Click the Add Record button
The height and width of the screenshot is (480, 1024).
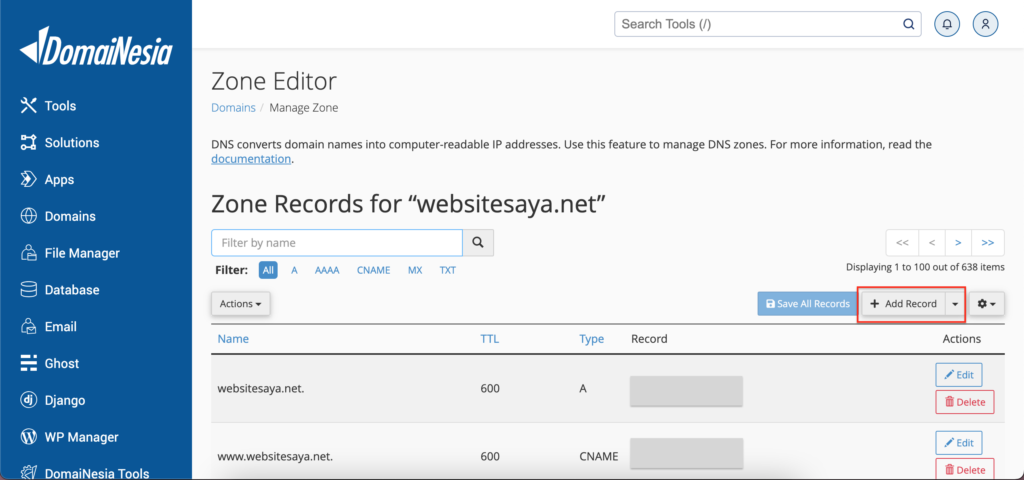point(903,304)
